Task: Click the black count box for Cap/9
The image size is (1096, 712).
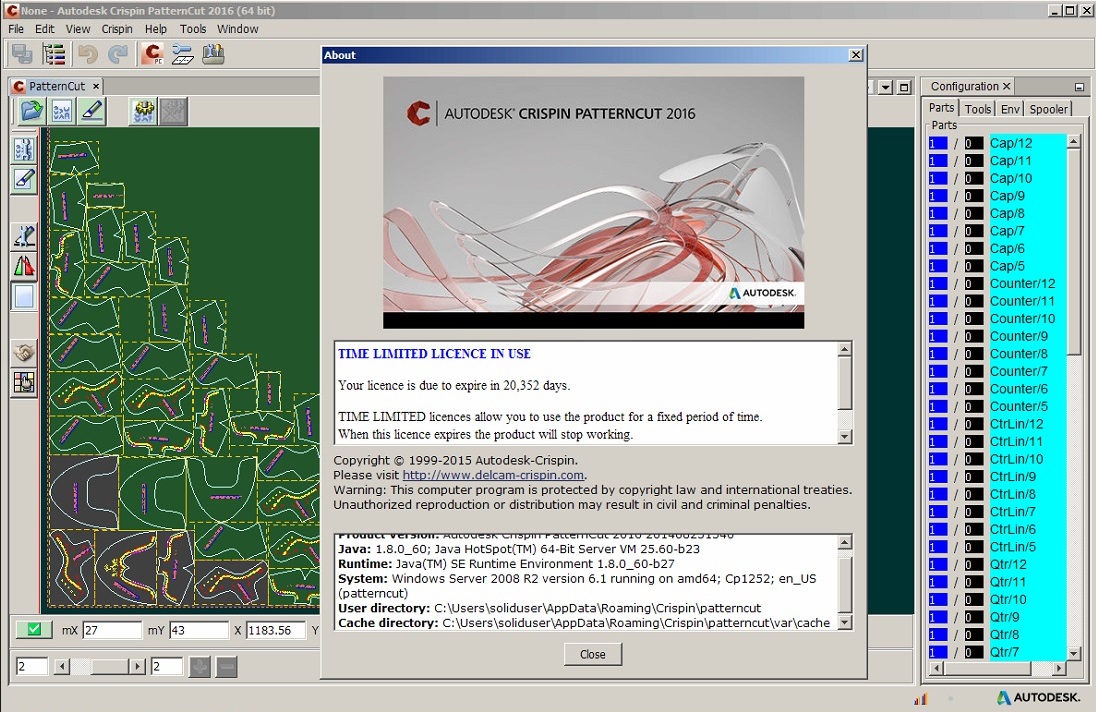Action: (x=973, y=196)
